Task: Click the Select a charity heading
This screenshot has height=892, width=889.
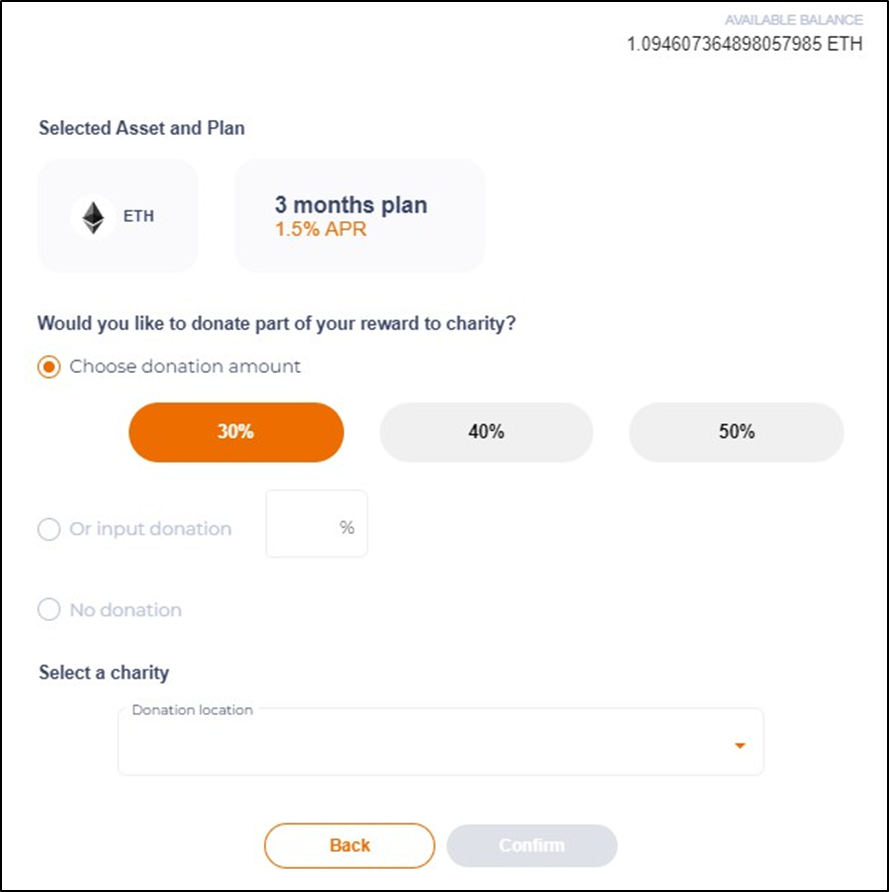Action: (104, 672)
